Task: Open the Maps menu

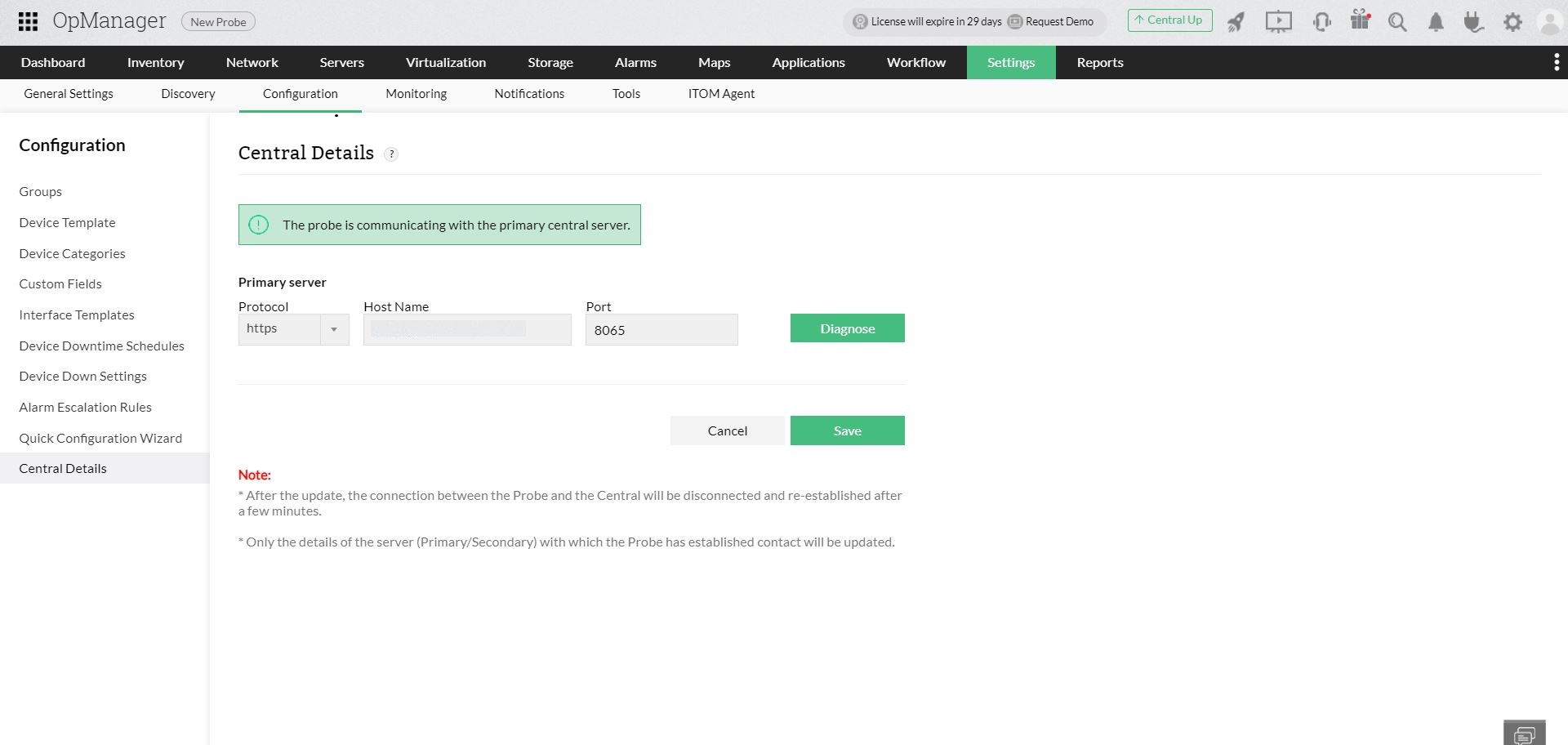Action: pos(715,62)
